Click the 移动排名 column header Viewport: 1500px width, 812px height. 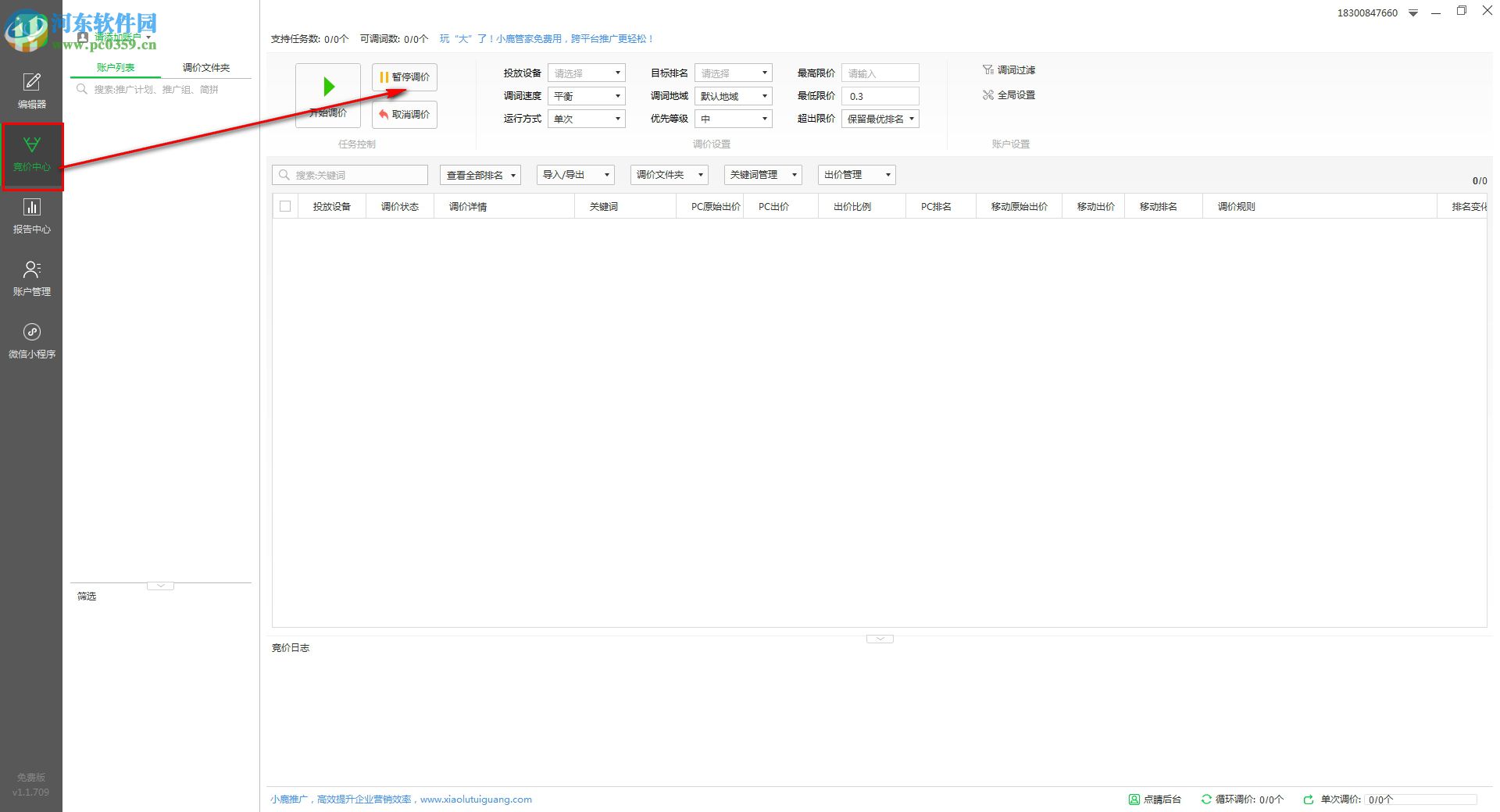pos(1163,207)
